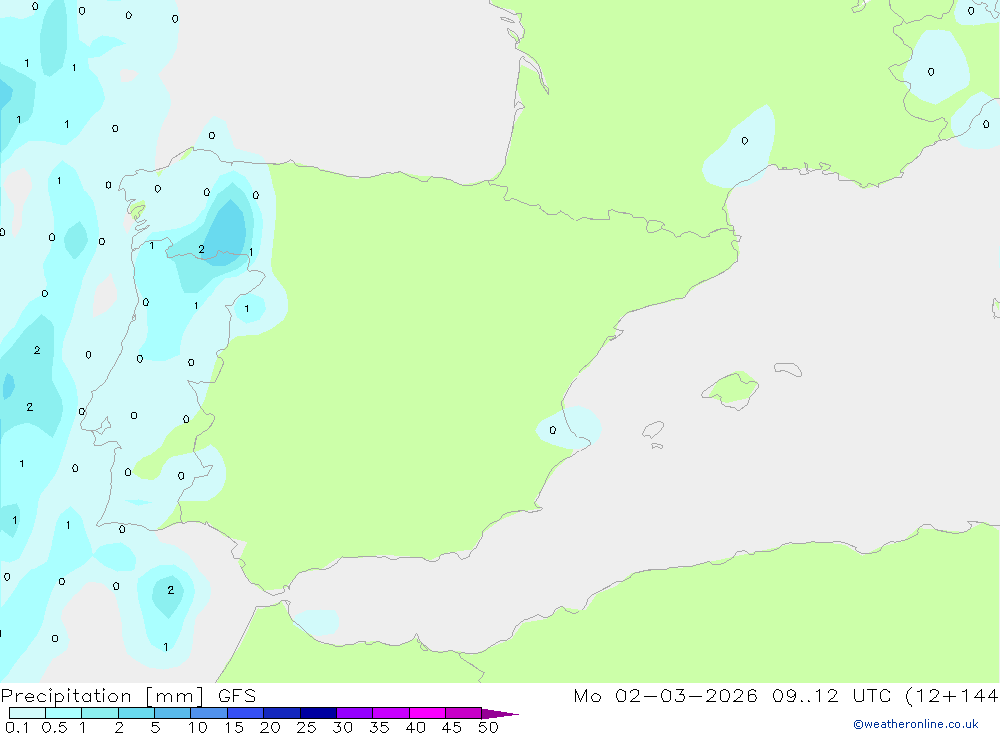Select the 10–15 mm blue legend swatch
Viewport: 1000px width, 733px height.
point(209,713)
